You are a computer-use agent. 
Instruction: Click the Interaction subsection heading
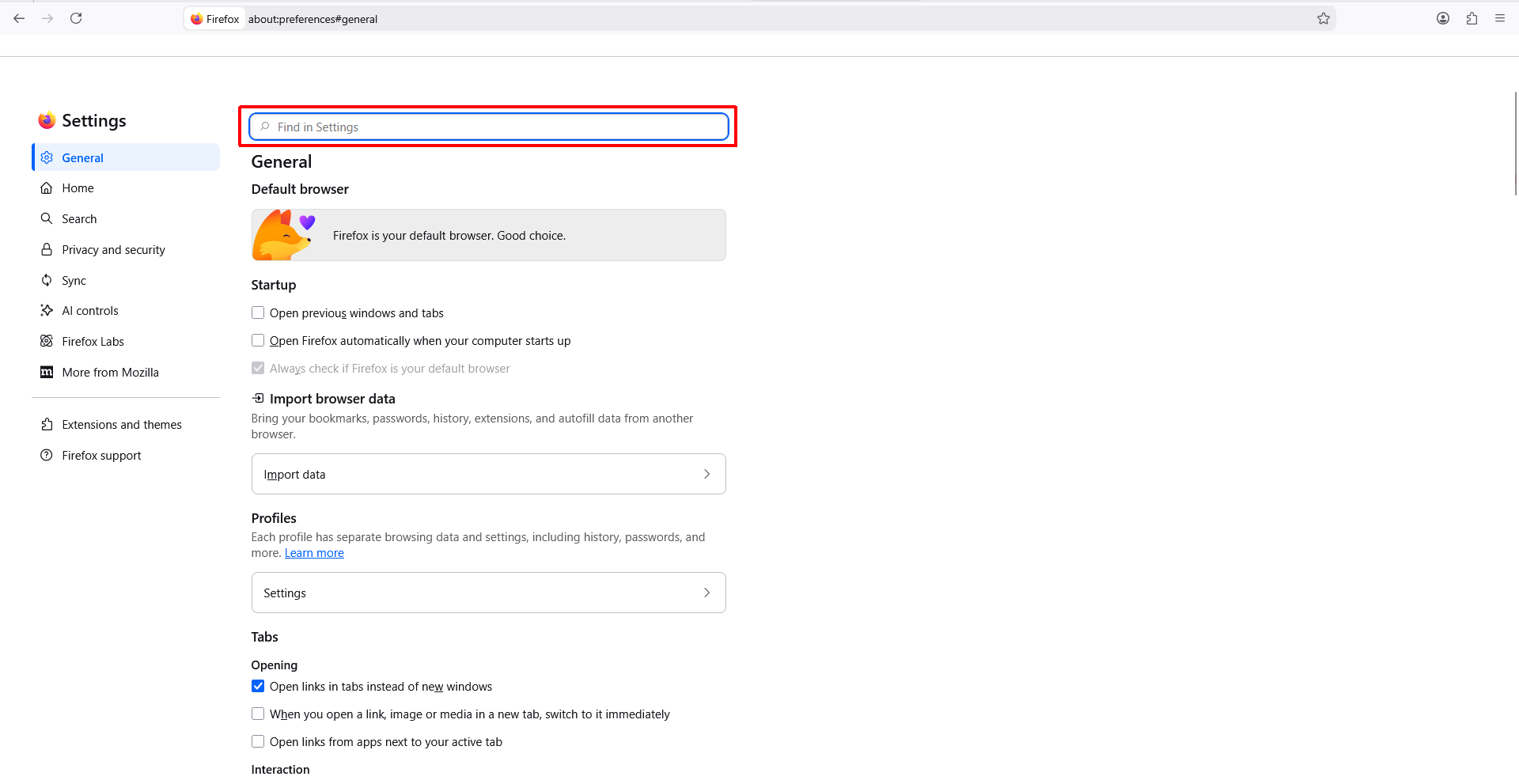281,770
